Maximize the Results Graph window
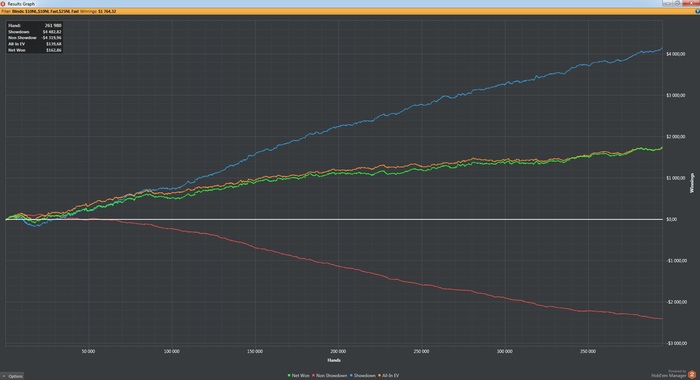This screenshot has width=700, height=380. [x=677, y=3]
